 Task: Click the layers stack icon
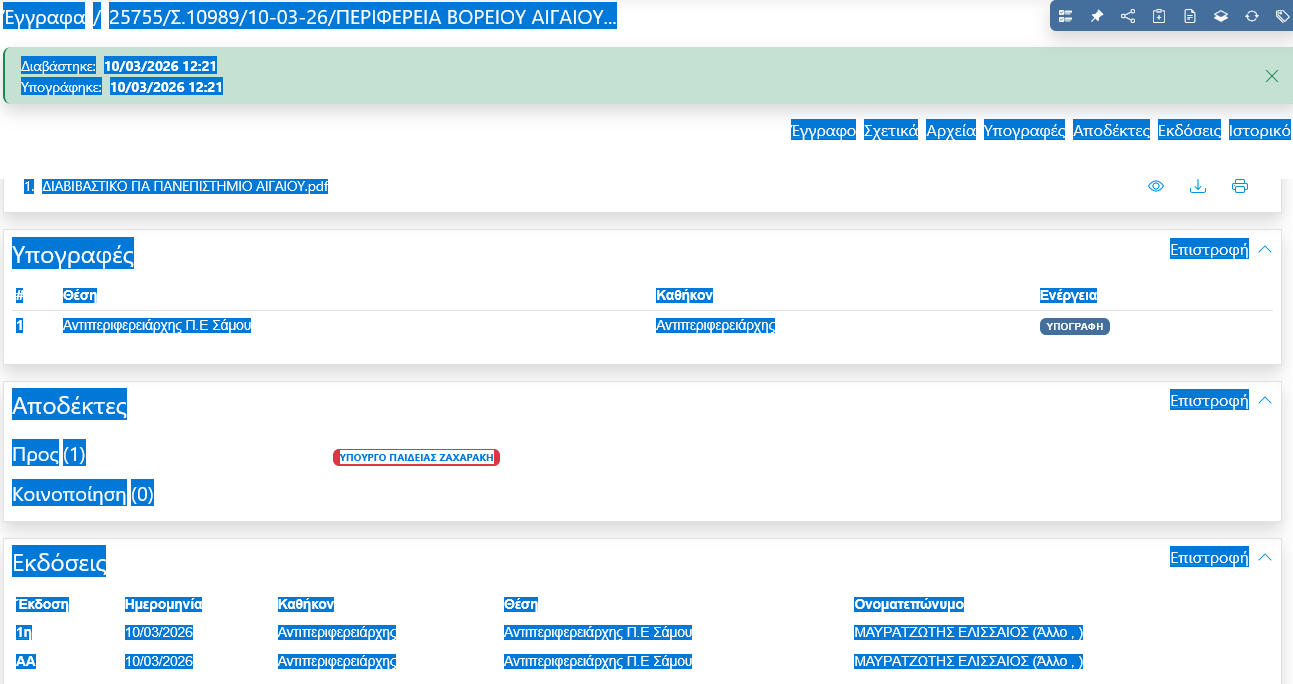[1221, 16]
